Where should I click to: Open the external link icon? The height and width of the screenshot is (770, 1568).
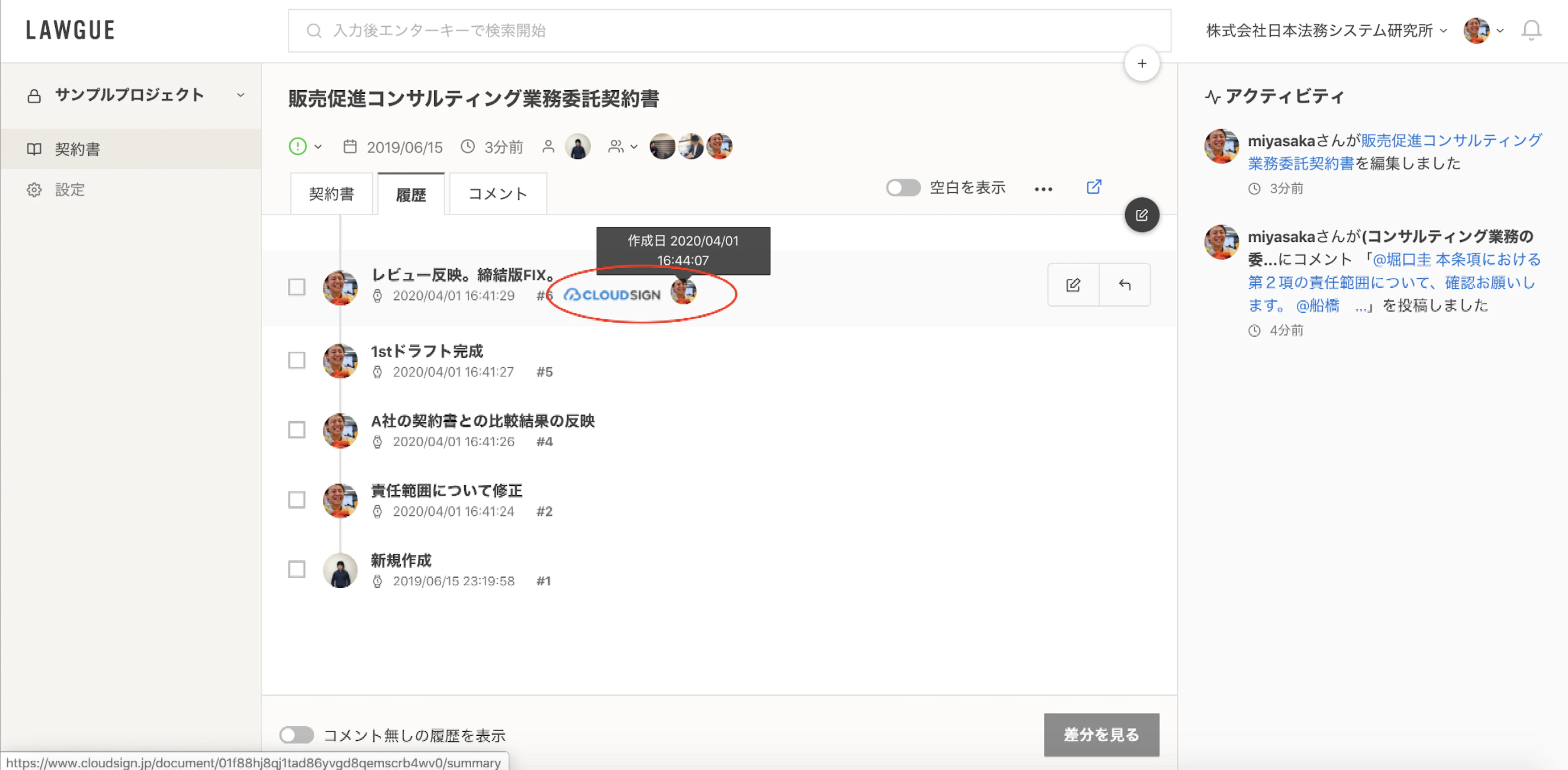pos(1093,187)
